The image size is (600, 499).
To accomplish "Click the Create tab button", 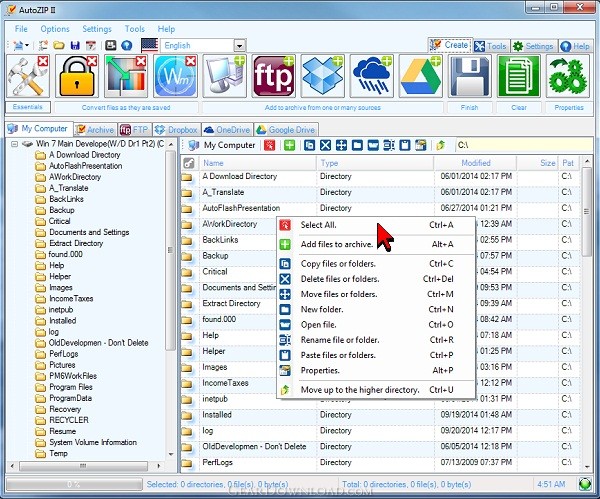I will point(450,45).
